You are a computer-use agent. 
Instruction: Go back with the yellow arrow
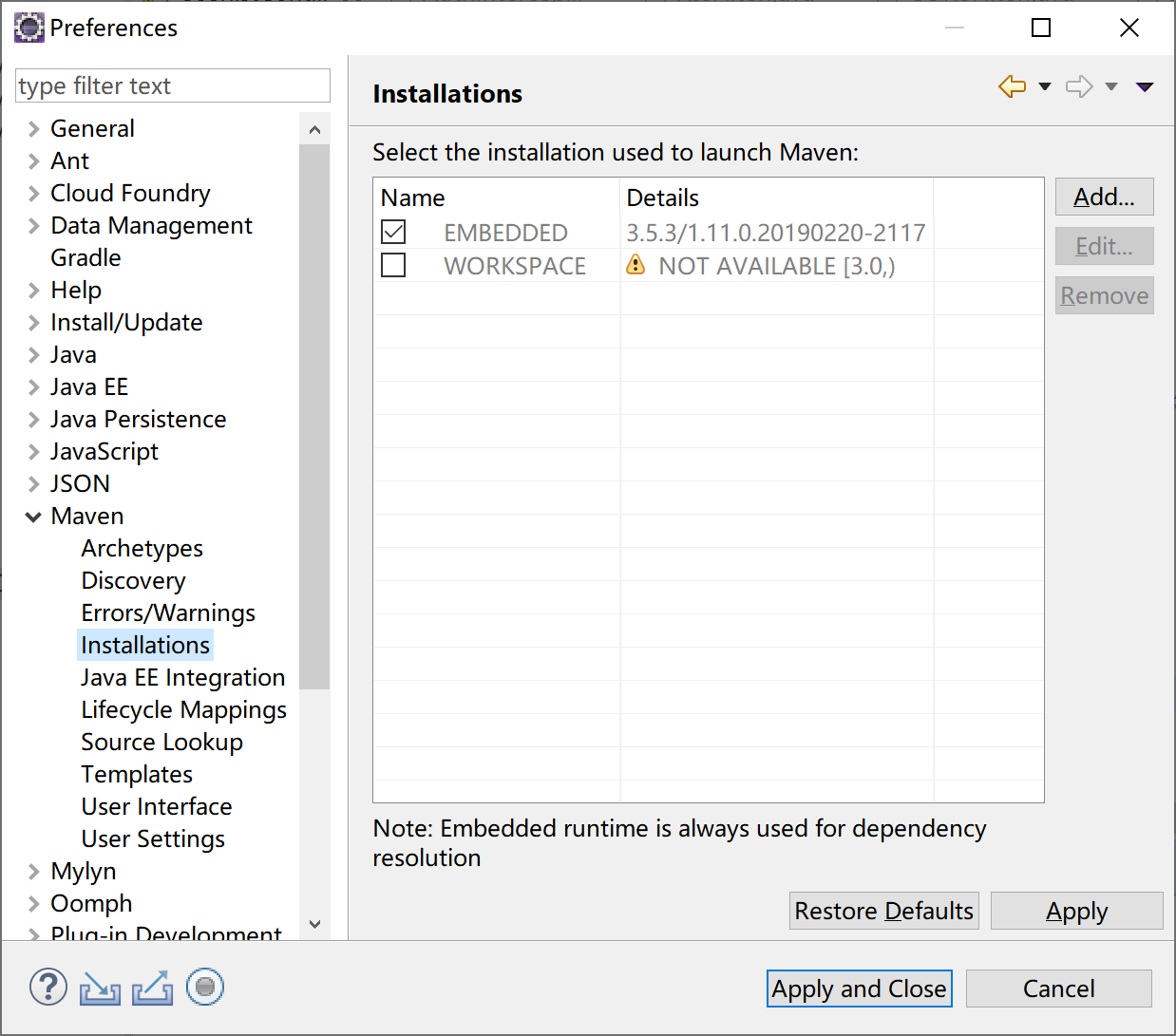pyautogui.click(x=1013, y=86)
